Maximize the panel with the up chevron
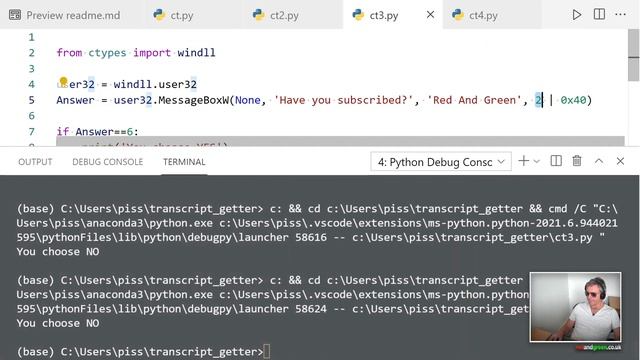640x360 pixels. [x=599, y=161]
